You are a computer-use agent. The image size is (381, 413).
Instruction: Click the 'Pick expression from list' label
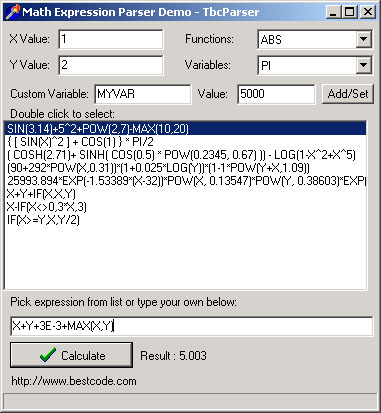[x=123, y=302]
